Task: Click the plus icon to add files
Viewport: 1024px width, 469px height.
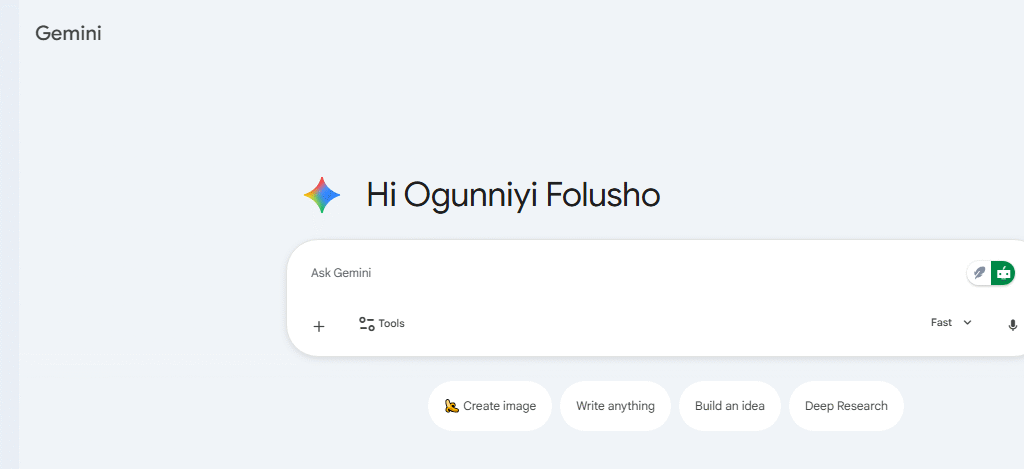Action: coord(319,326)
